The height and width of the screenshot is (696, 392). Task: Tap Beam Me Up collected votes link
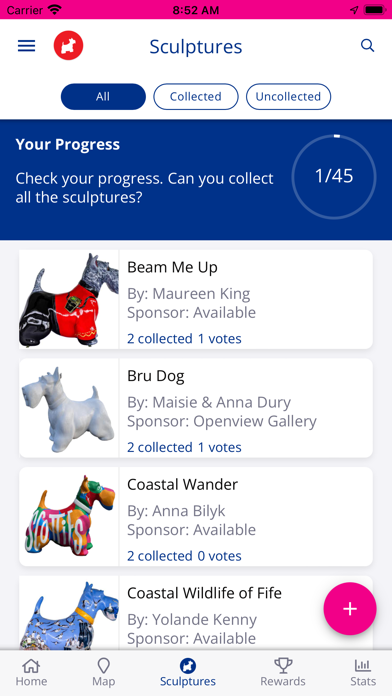coord(184,339)
